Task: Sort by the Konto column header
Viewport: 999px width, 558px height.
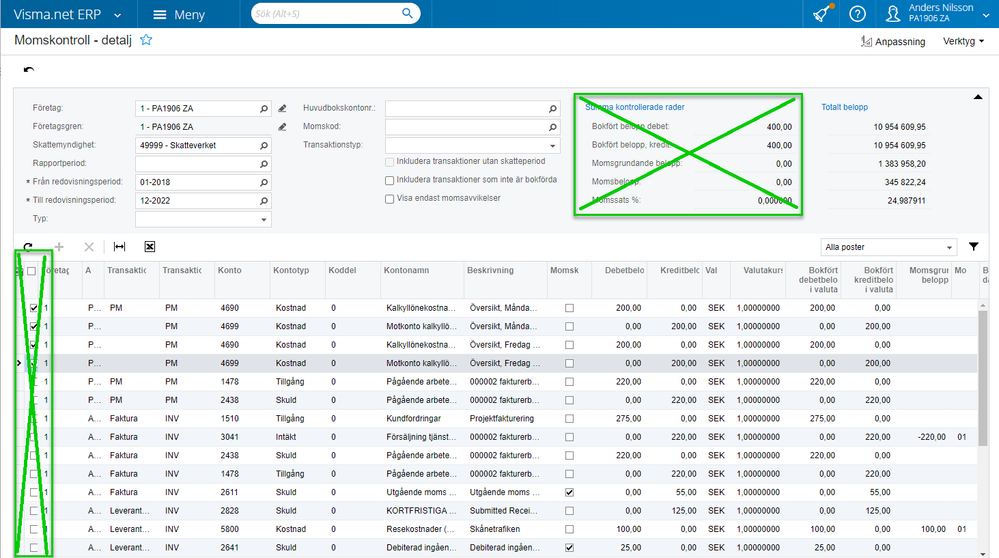Action: [229, 271]
